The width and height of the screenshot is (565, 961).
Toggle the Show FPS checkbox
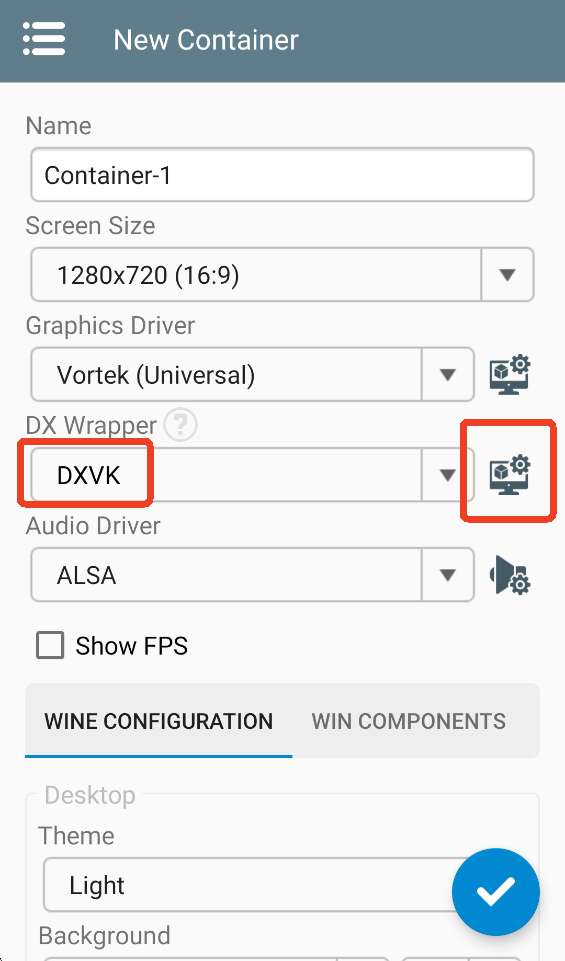[x=50, y=646]
